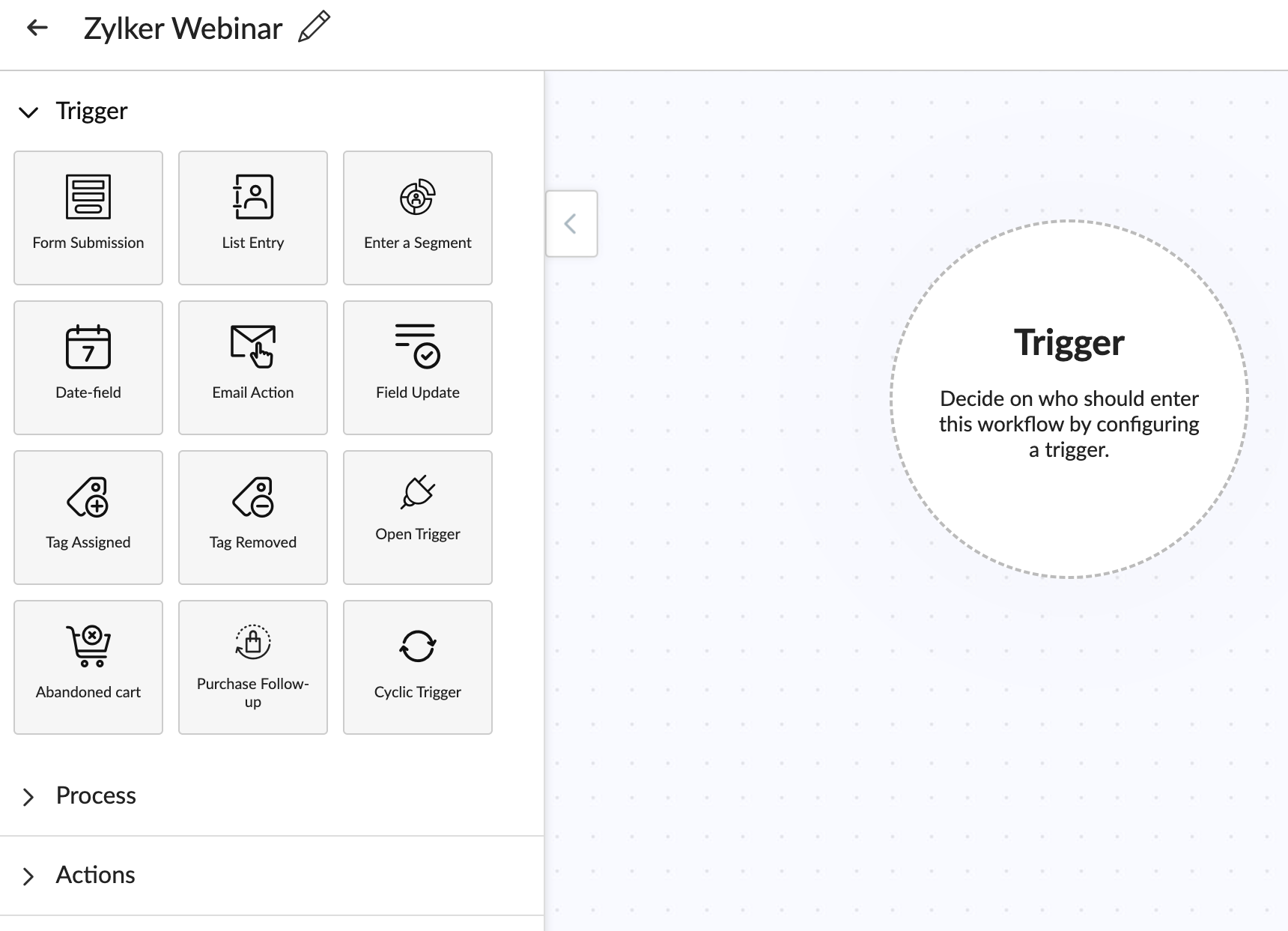Image resolution: width=1288 pixels, height=931 pixels.
Task: Go back using the left arrow icon
Action: click(37, 28)
